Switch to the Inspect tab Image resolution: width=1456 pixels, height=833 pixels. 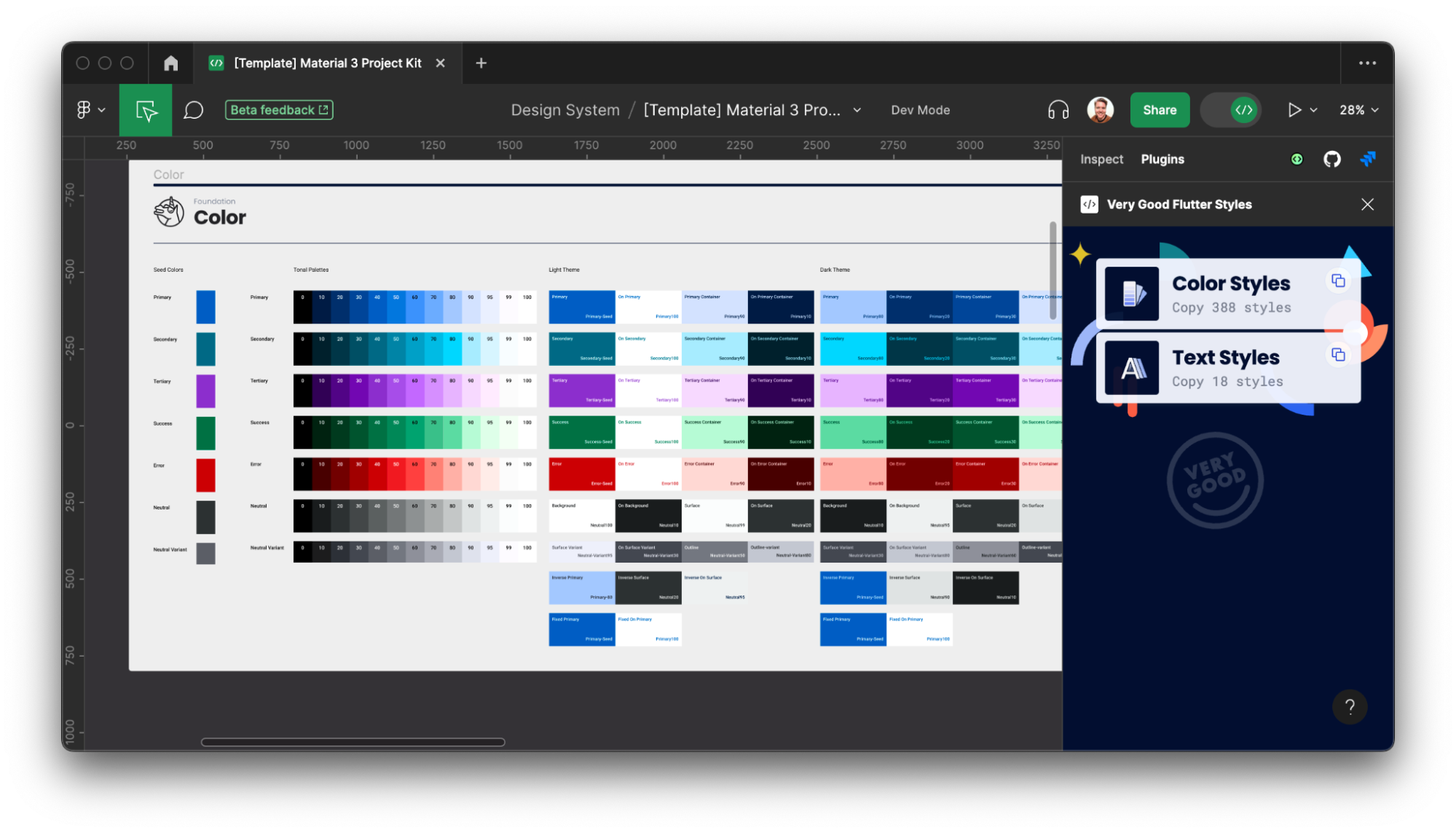tap(1101, 159)
